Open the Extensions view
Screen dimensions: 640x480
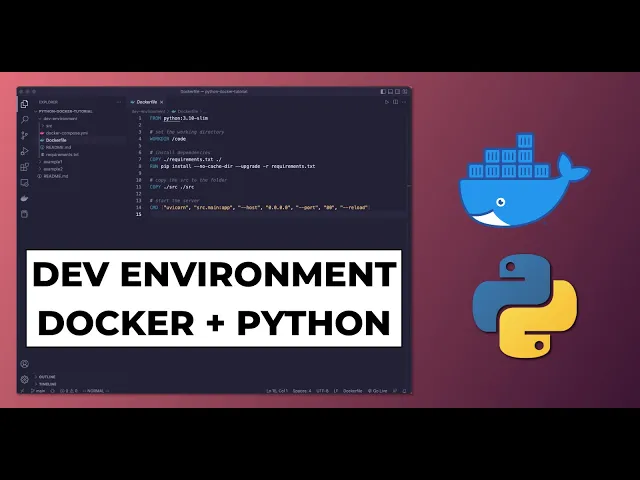click(x=24, y=167)
